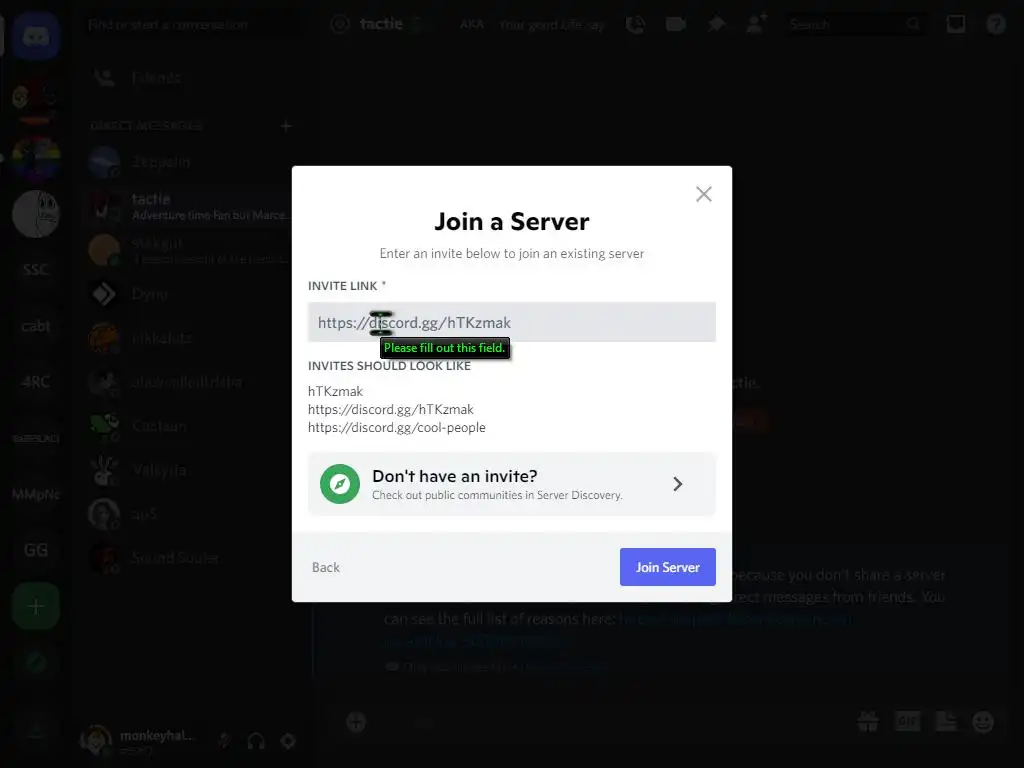The image size is (1024, 768).
Task: Go Back in the Join a Server dialog
Action: tap(326, 568)
